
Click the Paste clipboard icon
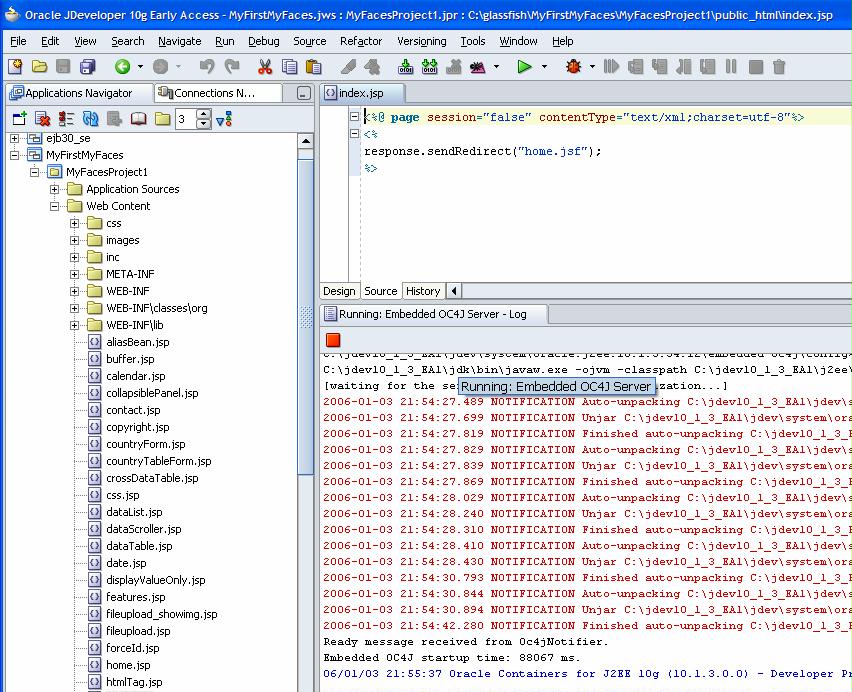point(313,67)
